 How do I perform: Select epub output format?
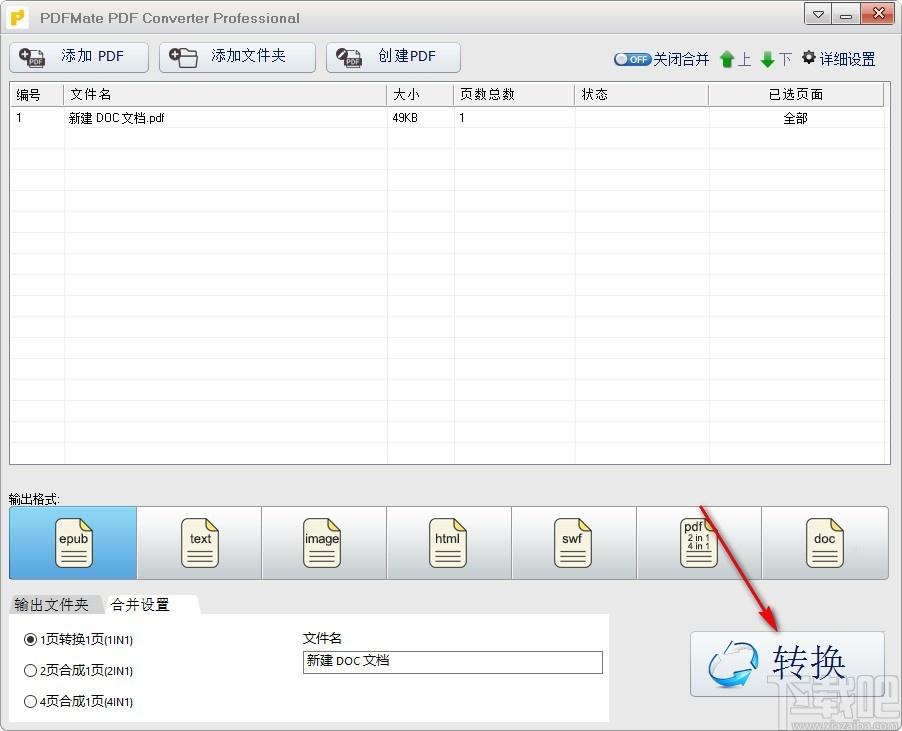click(x=73, y=543)
